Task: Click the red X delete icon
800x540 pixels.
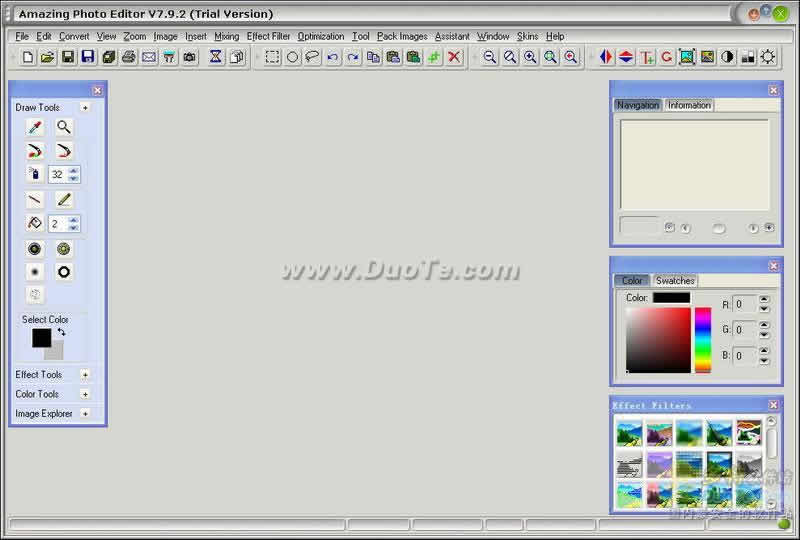Action: [x=454, y=57]
